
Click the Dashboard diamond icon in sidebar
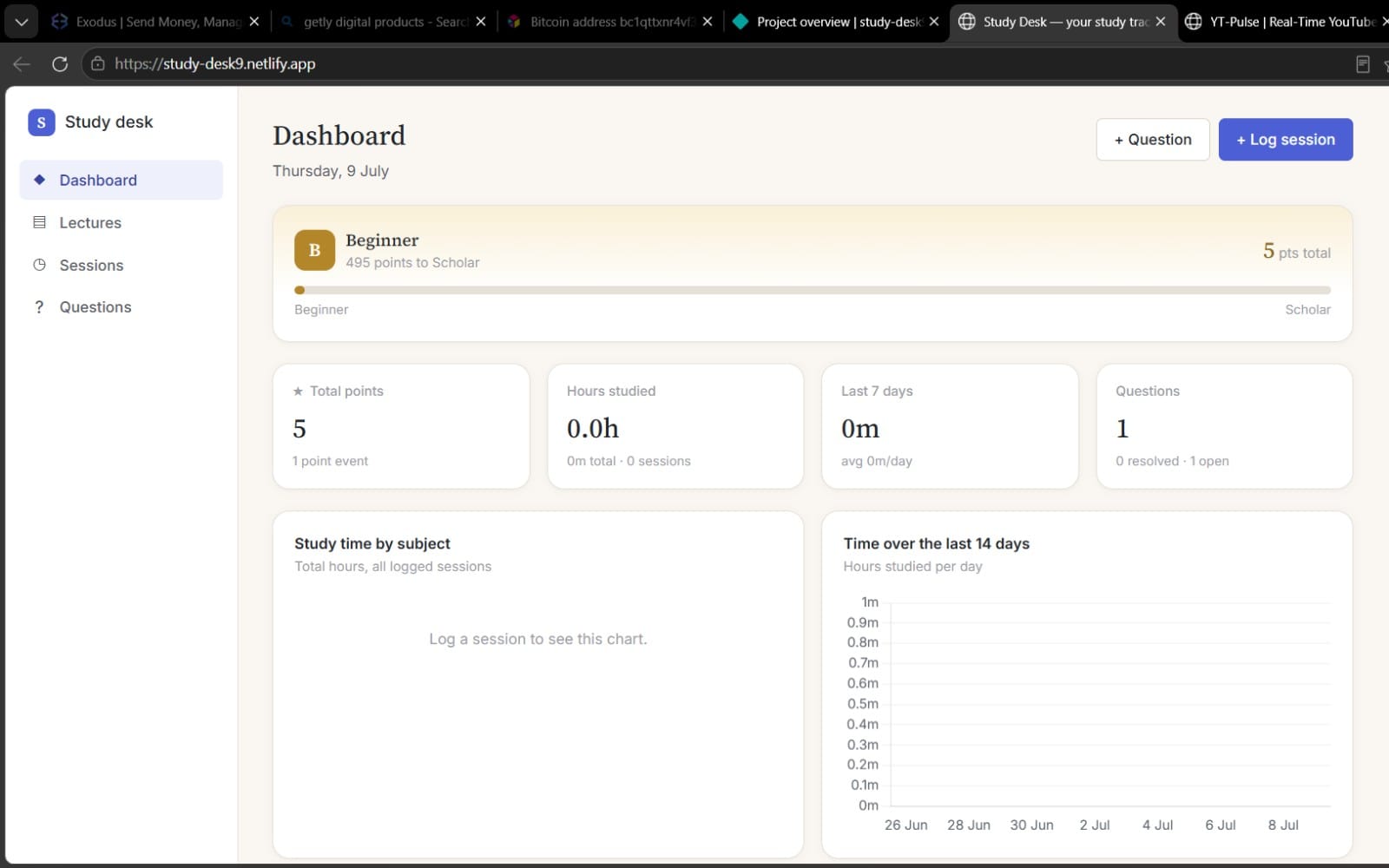coord(39,180)
